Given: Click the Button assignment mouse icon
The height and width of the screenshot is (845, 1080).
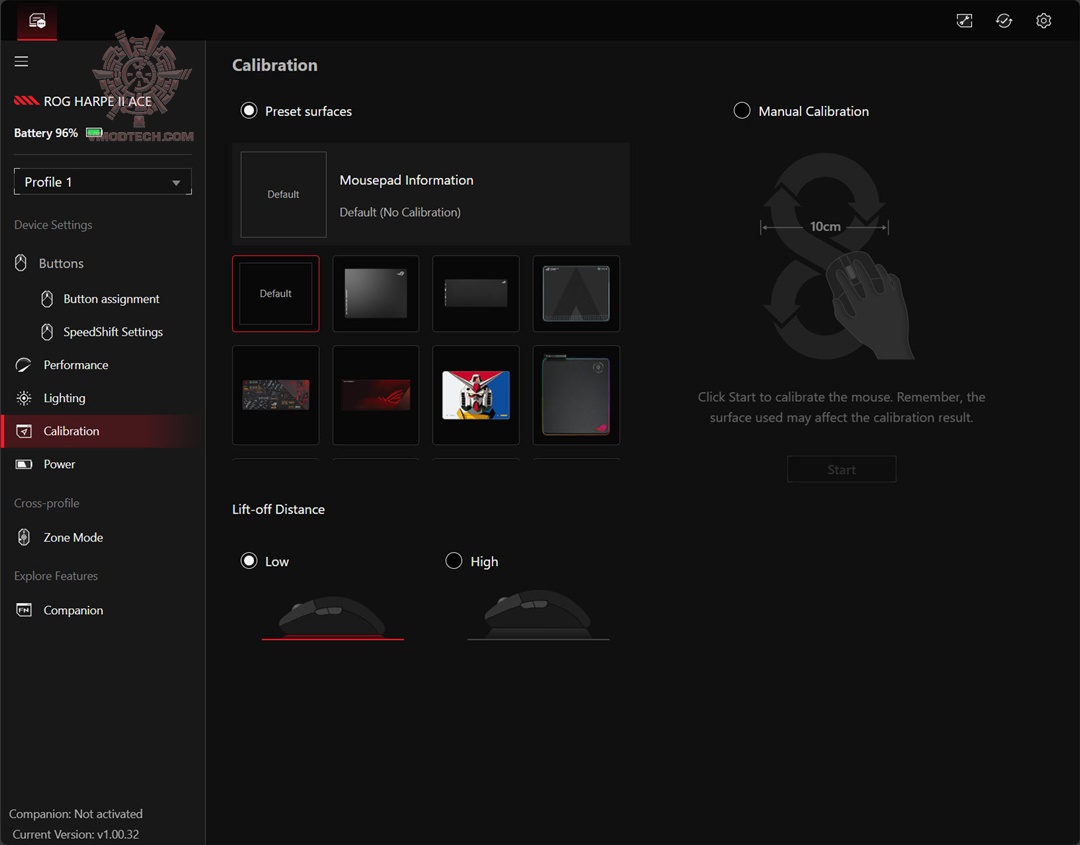Looking at the screenshot, I should click(x=47, y=299).
